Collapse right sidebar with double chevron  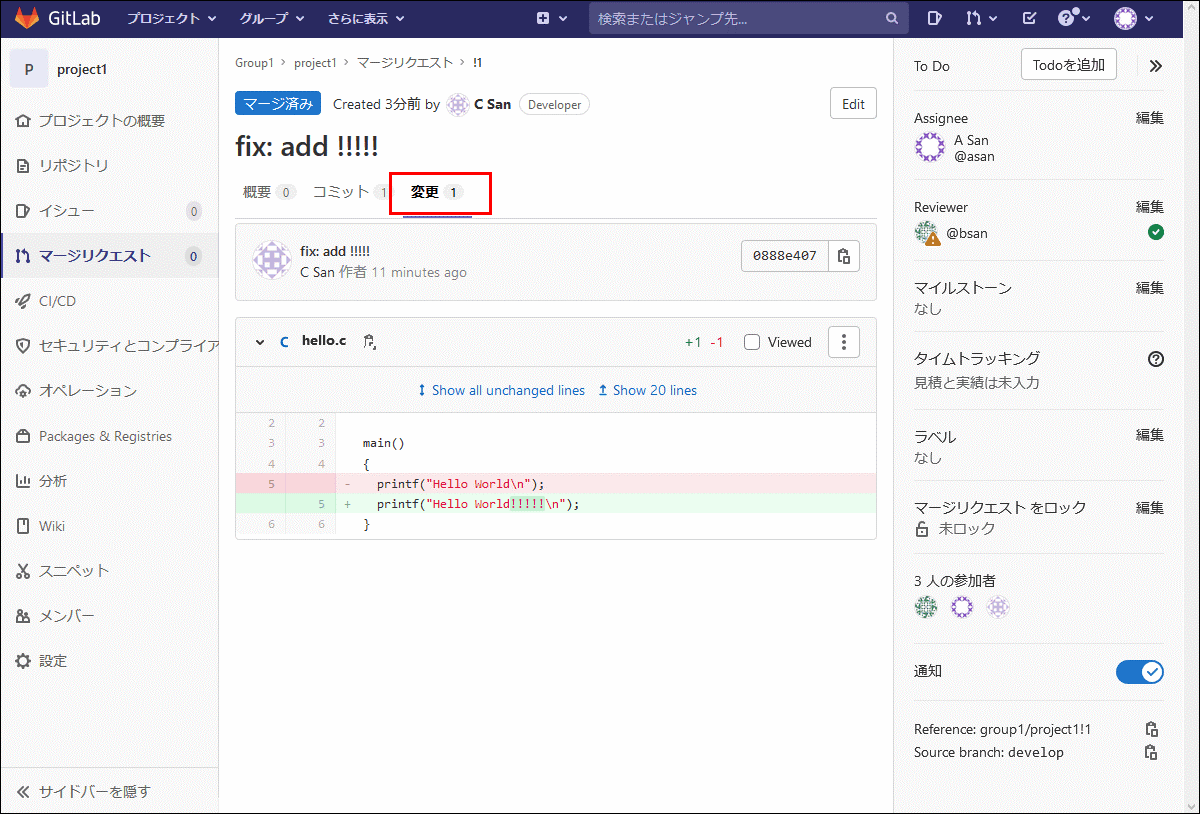coord(1155,66)
